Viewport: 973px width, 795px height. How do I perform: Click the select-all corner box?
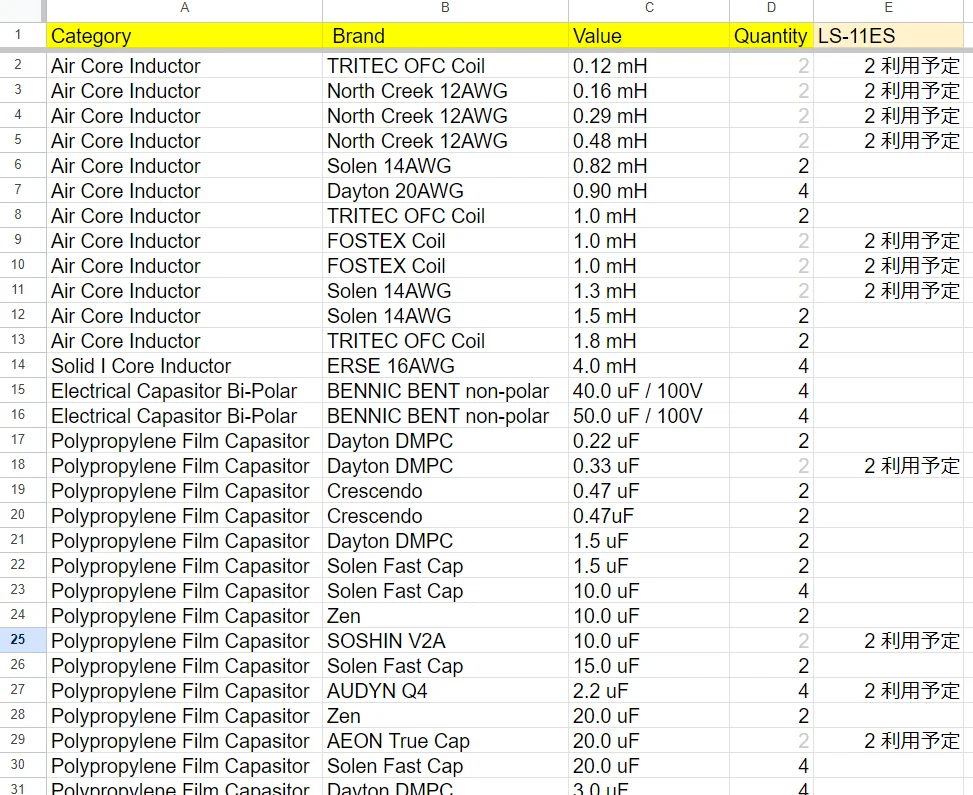pyautogui.click(x=22, y=8)
